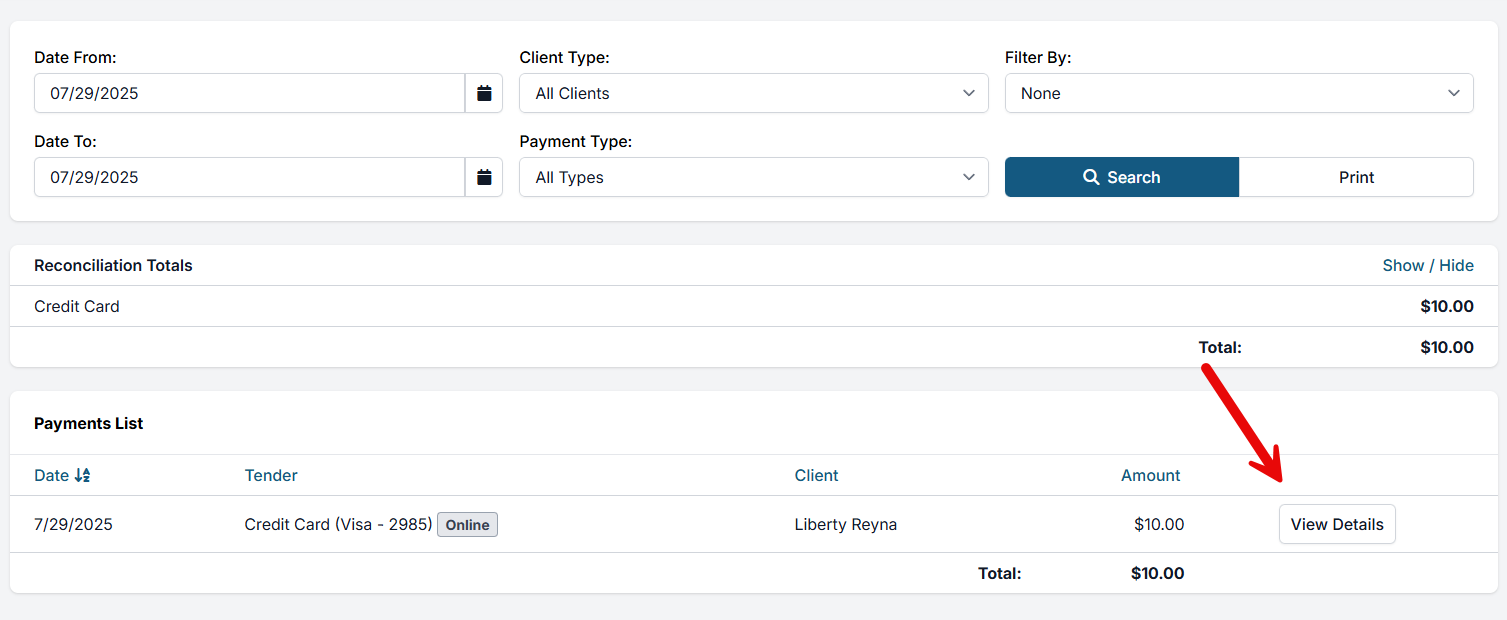Click the sort icon beside Date column
This screenshot has height=620, width=1507.
[82, 476]
